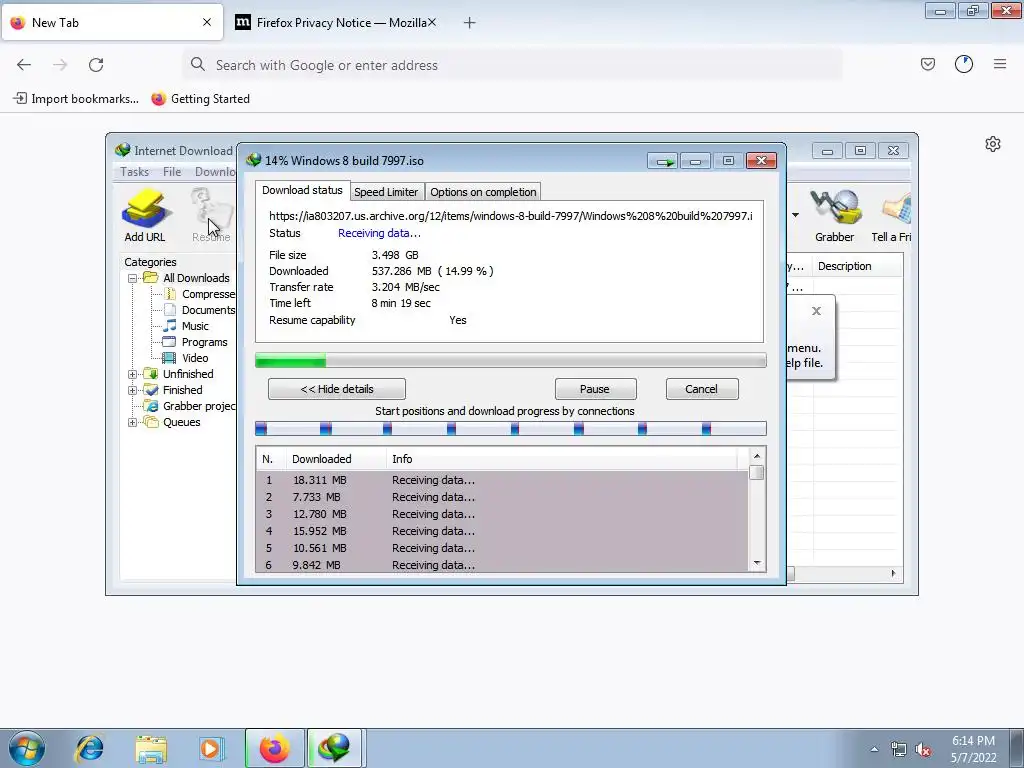Image resolution: width=1024 pixels, height=768 pixels.
Task: Open a new Firefox tab with plus button
Action: 470,23
